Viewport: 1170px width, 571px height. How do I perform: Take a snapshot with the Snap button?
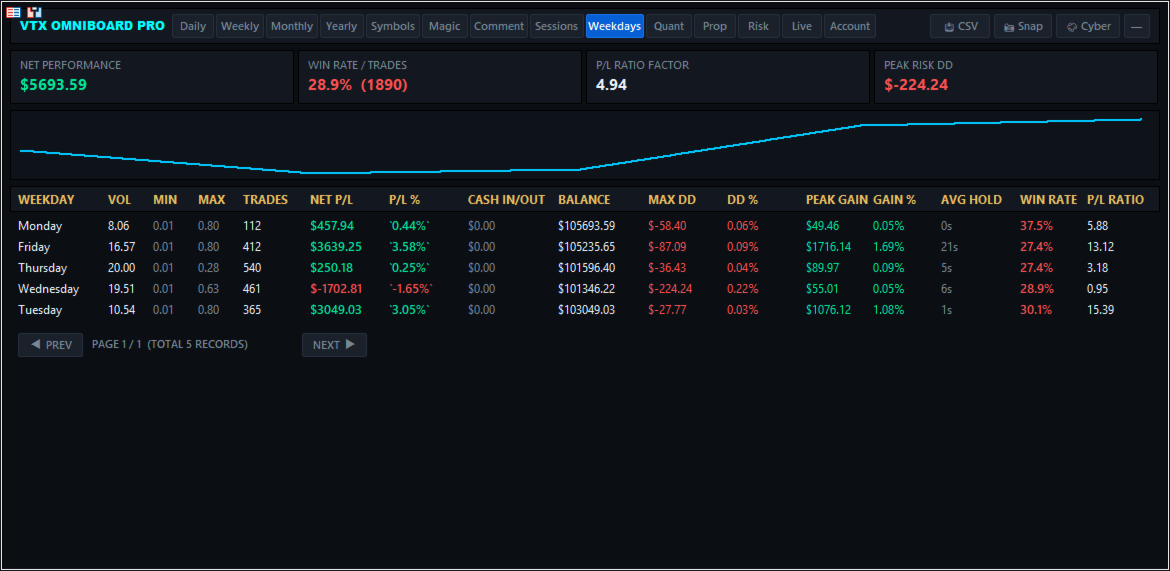(x=1023, y=26)
